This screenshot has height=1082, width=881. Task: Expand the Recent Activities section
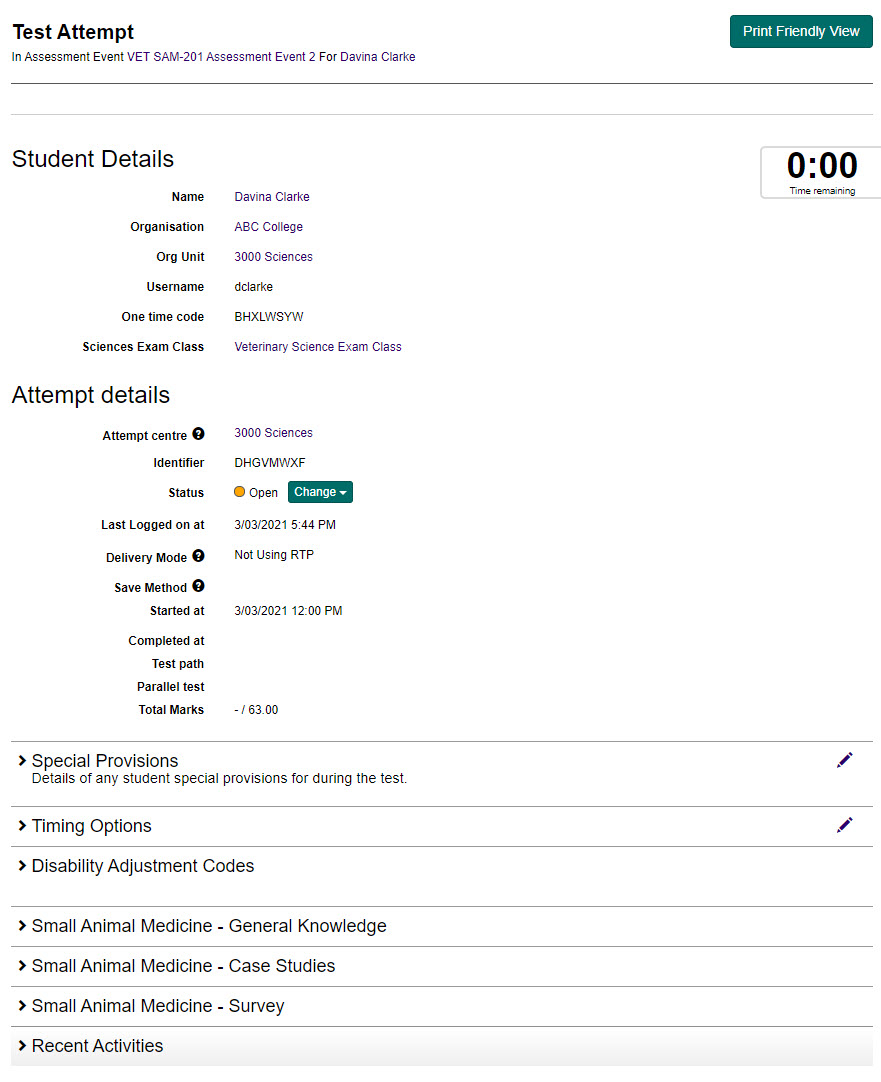point(97,1046)
